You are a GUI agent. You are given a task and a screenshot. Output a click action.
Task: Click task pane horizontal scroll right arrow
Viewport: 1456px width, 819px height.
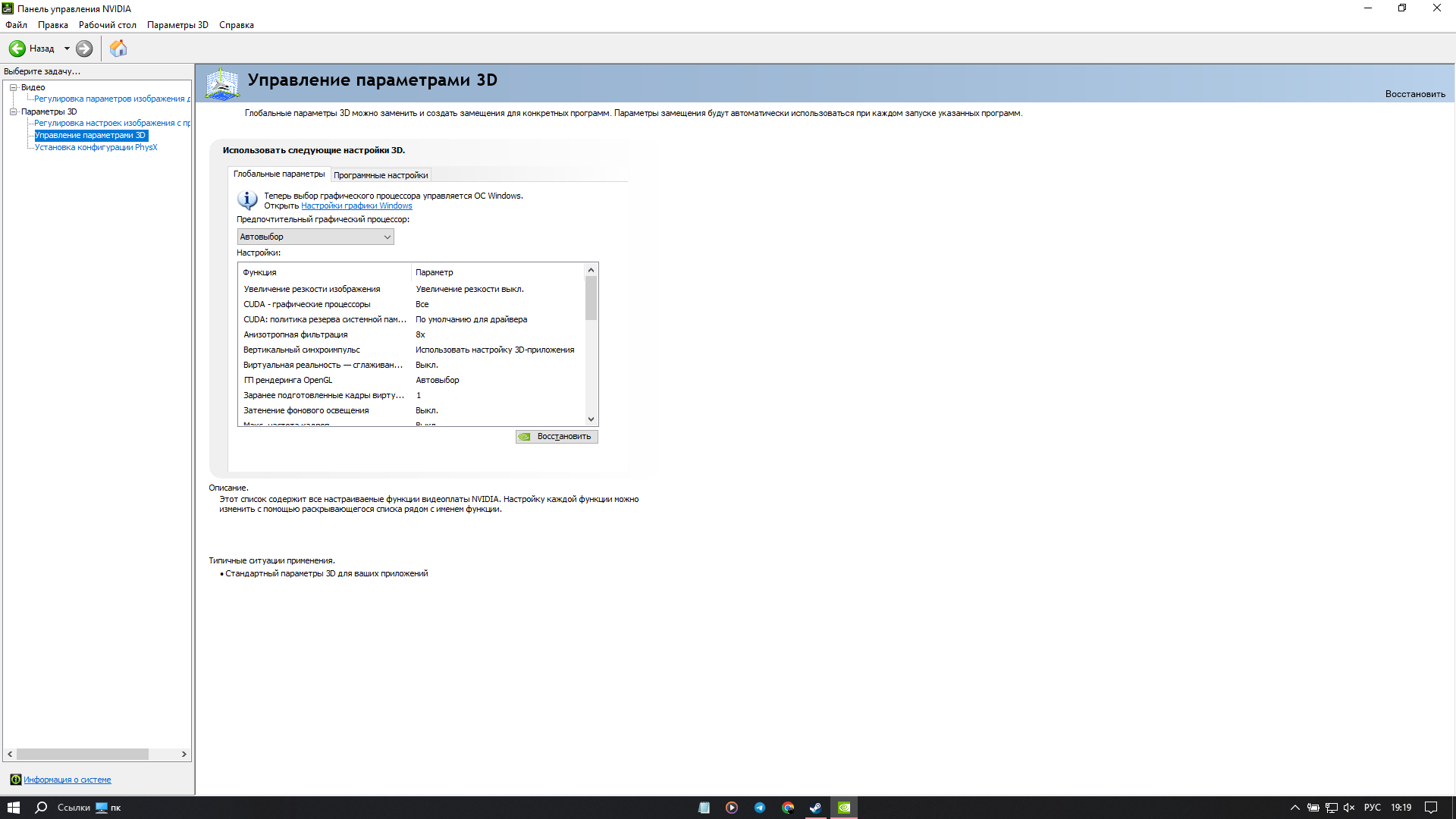tap(184, 755)
